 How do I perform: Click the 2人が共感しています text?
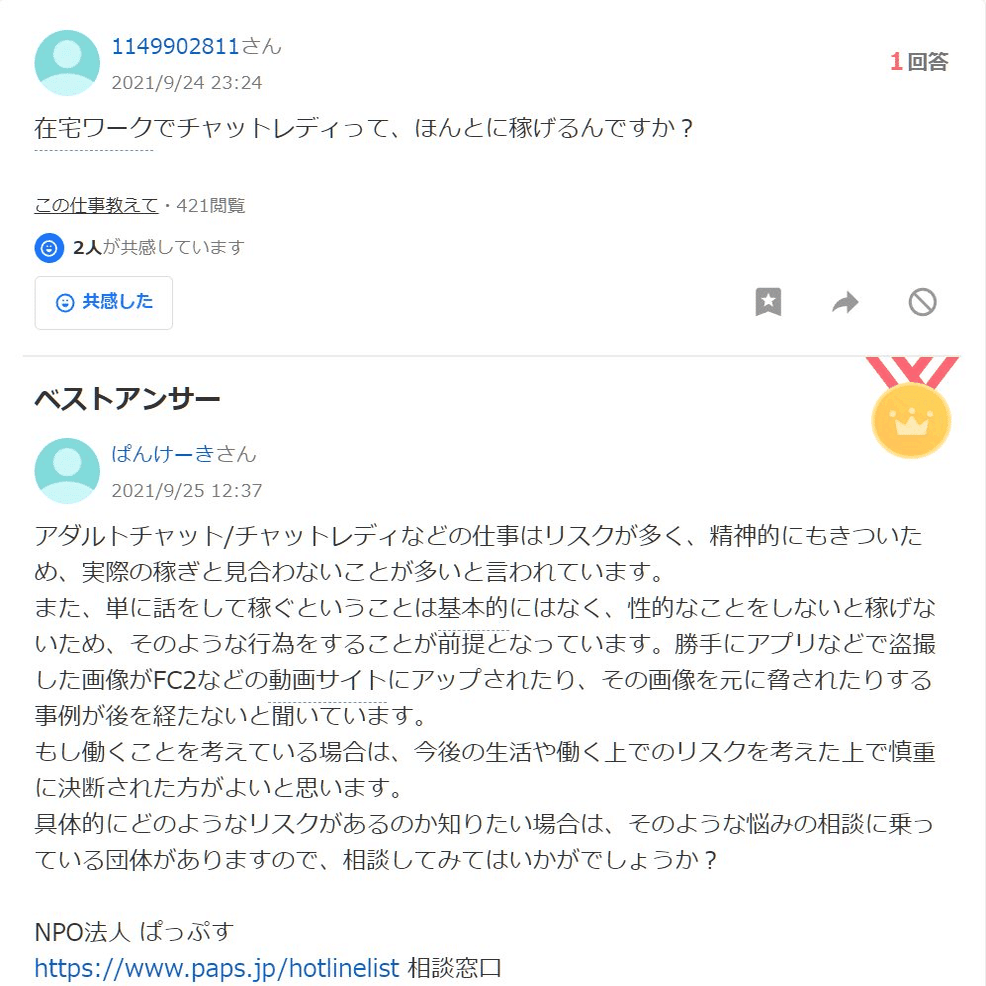tap(159, 248)
